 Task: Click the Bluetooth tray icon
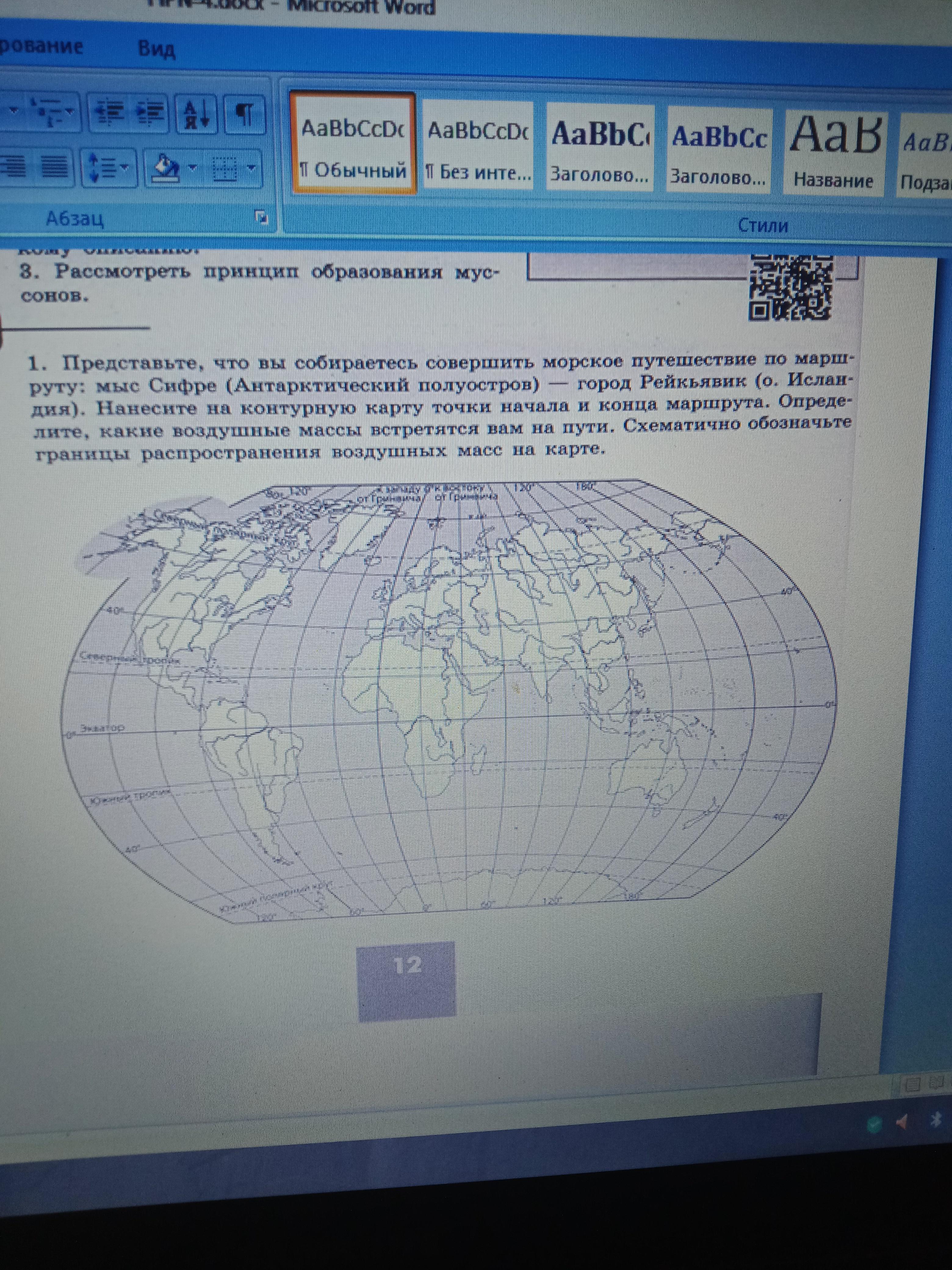[x=936, y=1119]
